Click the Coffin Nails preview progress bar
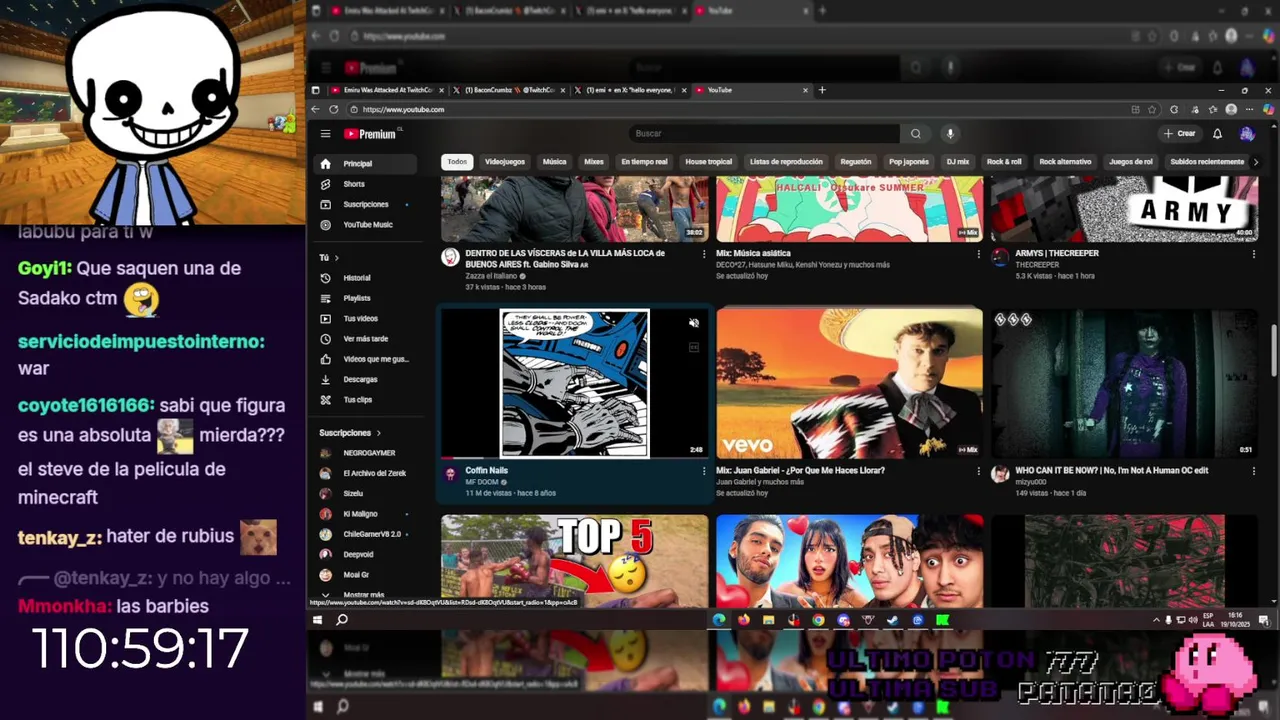1280x720 pixels. click(575, 457)
